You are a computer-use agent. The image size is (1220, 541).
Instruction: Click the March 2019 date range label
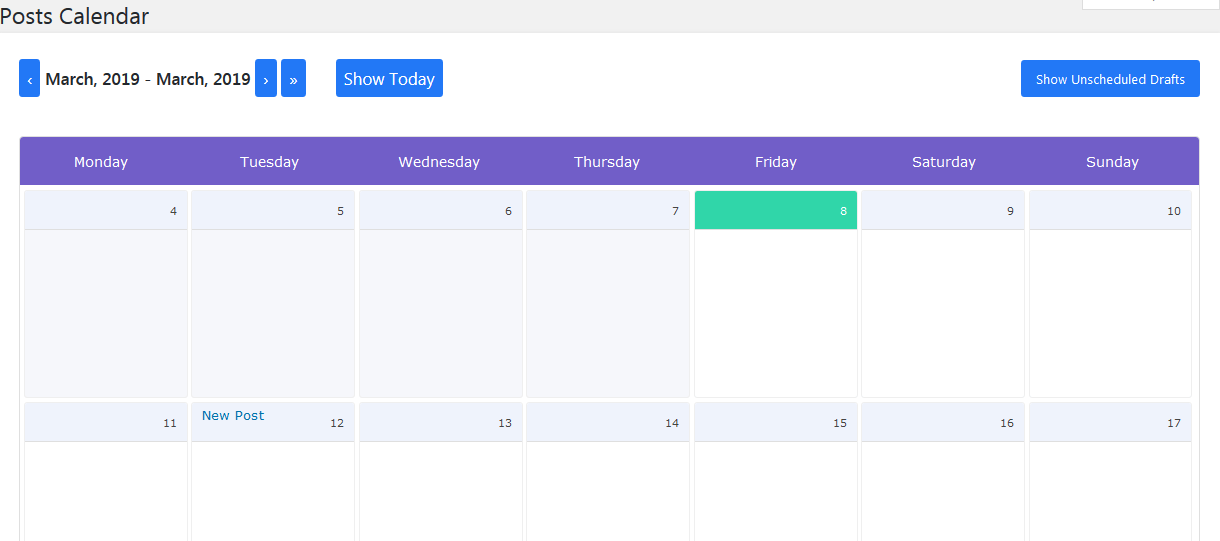pos(148,79)
